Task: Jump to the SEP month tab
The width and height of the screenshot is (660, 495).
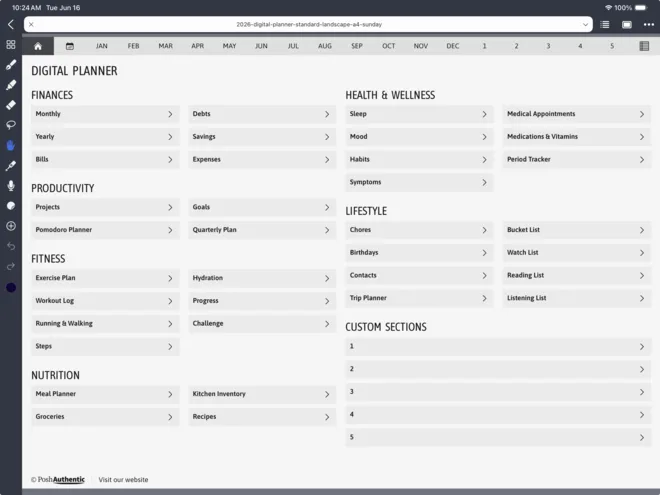Action: tap(357, 46)
